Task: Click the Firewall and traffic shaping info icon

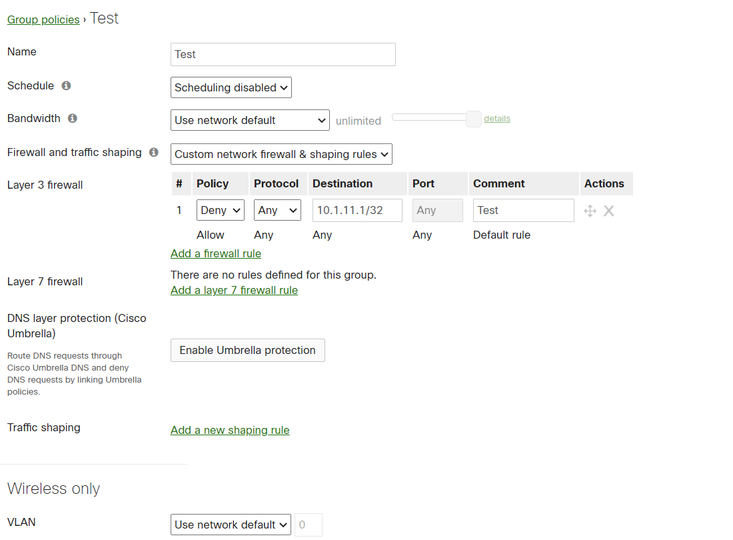Action: coord(153,153)
